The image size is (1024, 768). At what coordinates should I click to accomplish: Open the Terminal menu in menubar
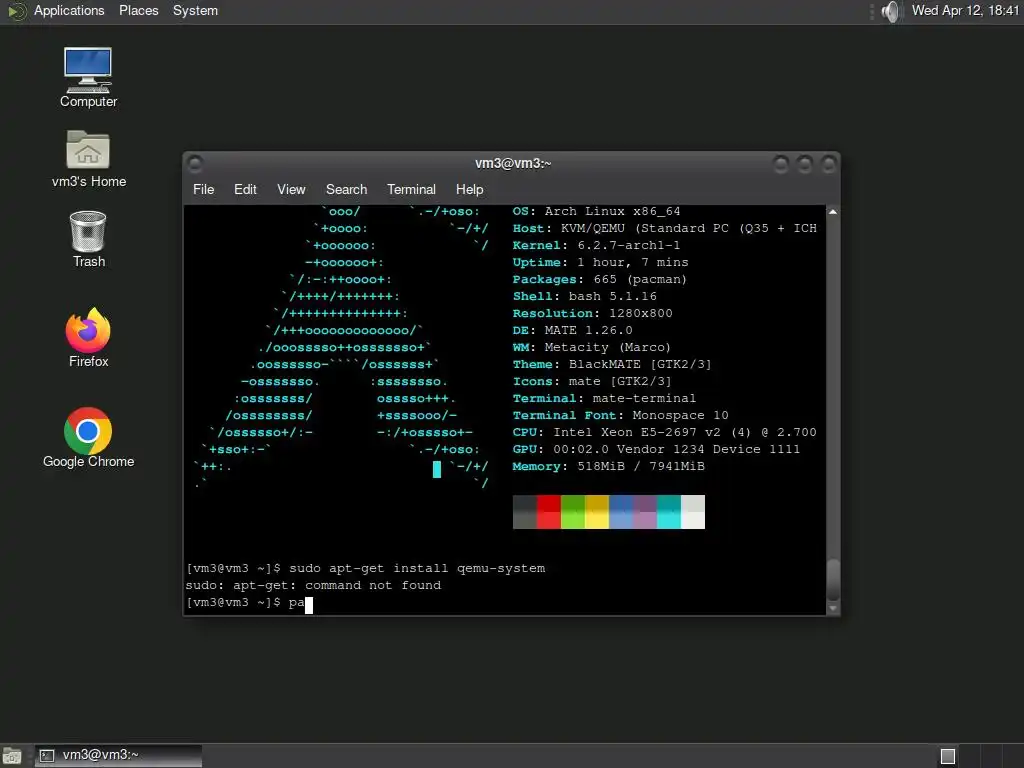pos(411,189)
